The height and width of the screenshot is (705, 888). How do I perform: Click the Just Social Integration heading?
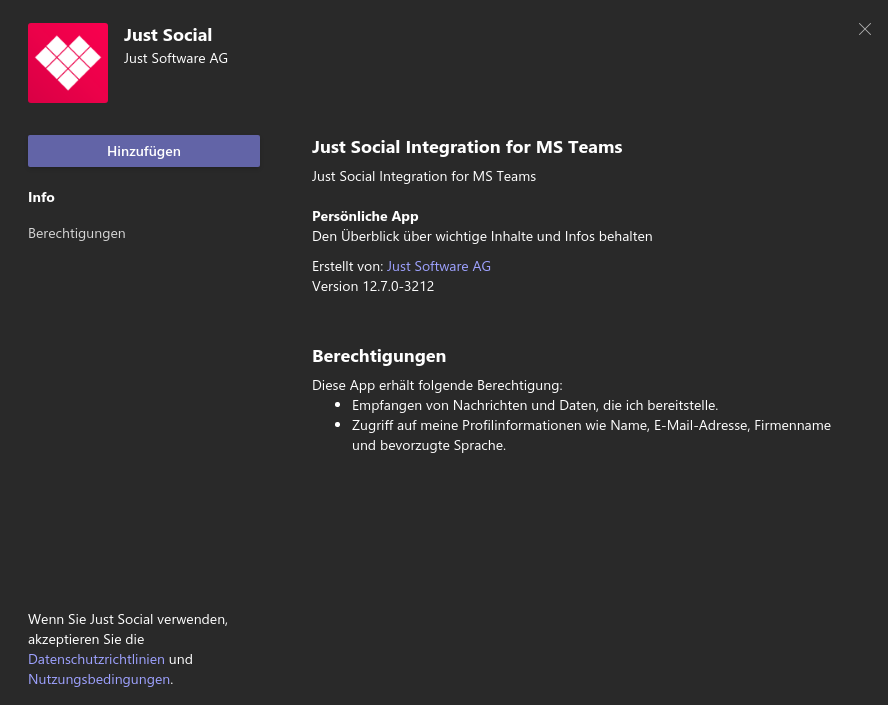(467, 147)
